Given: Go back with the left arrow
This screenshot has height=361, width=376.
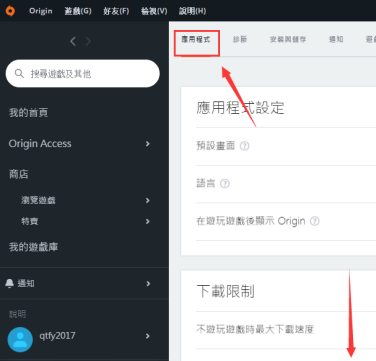Looking at the screenshot, I should (73, 41).
